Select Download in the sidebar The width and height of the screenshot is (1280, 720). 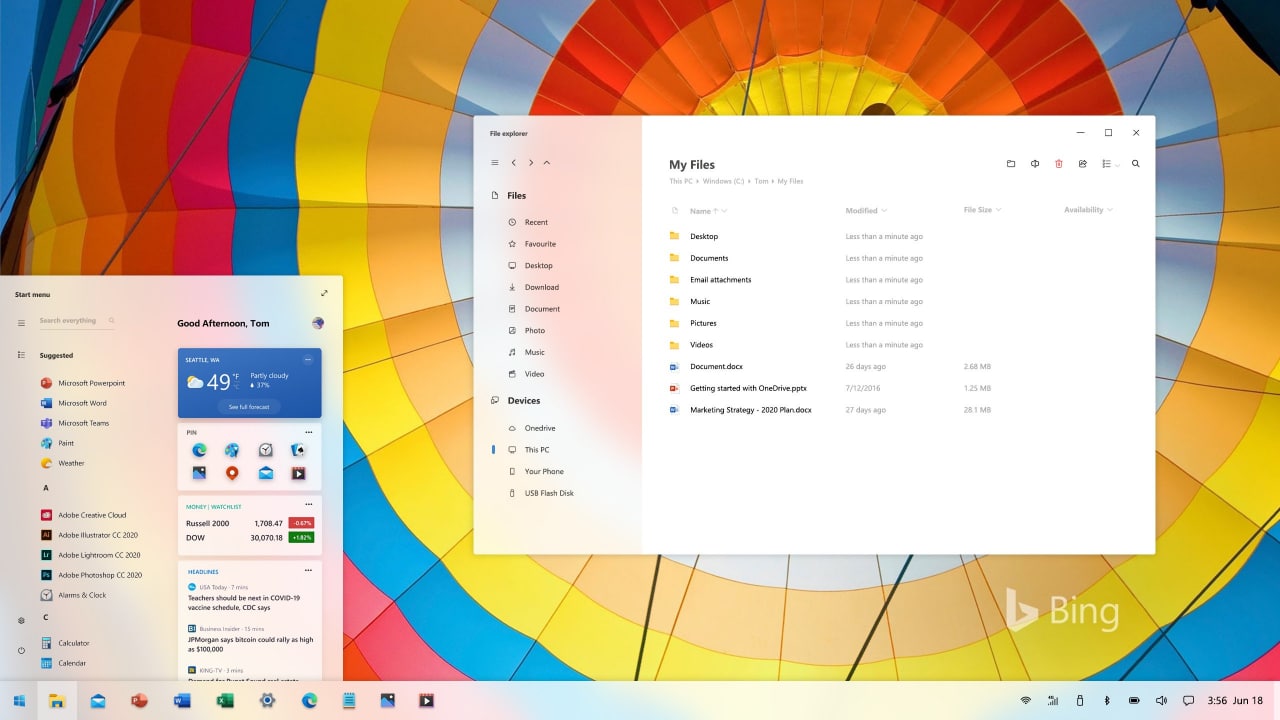pyautogui.click(x=533, y=287)
